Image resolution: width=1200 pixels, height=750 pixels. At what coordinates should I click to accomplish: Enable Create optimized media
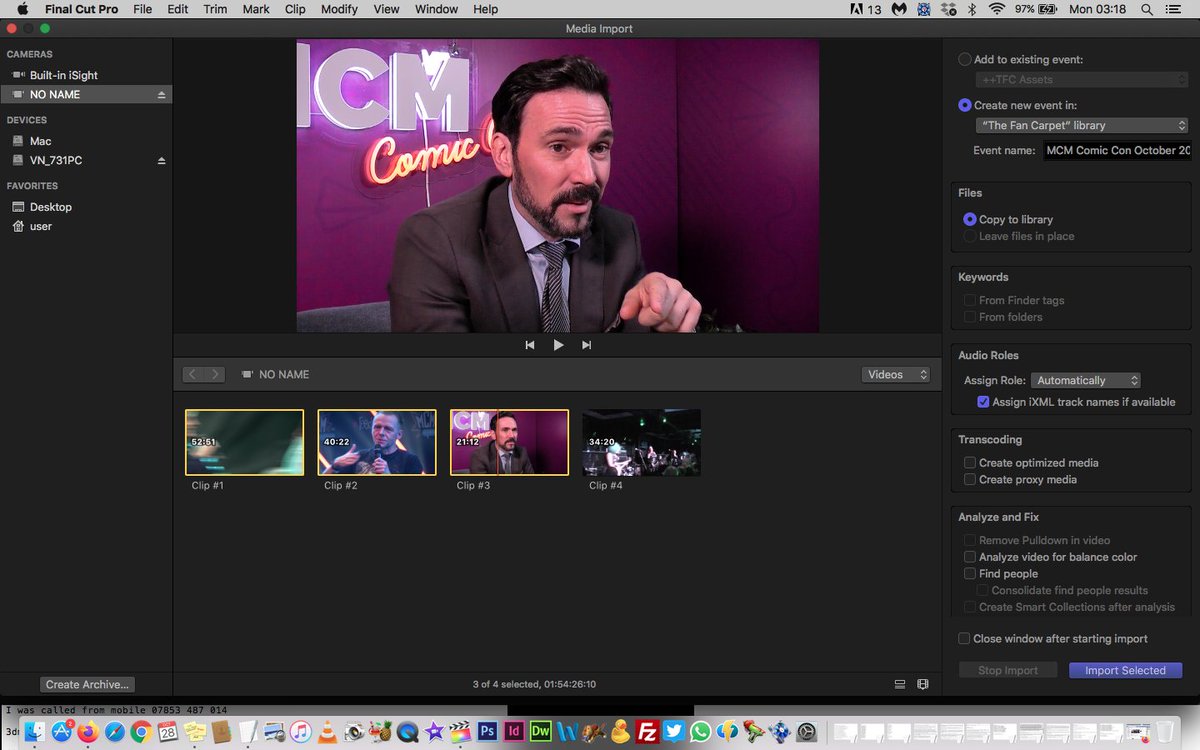[969, 463]
